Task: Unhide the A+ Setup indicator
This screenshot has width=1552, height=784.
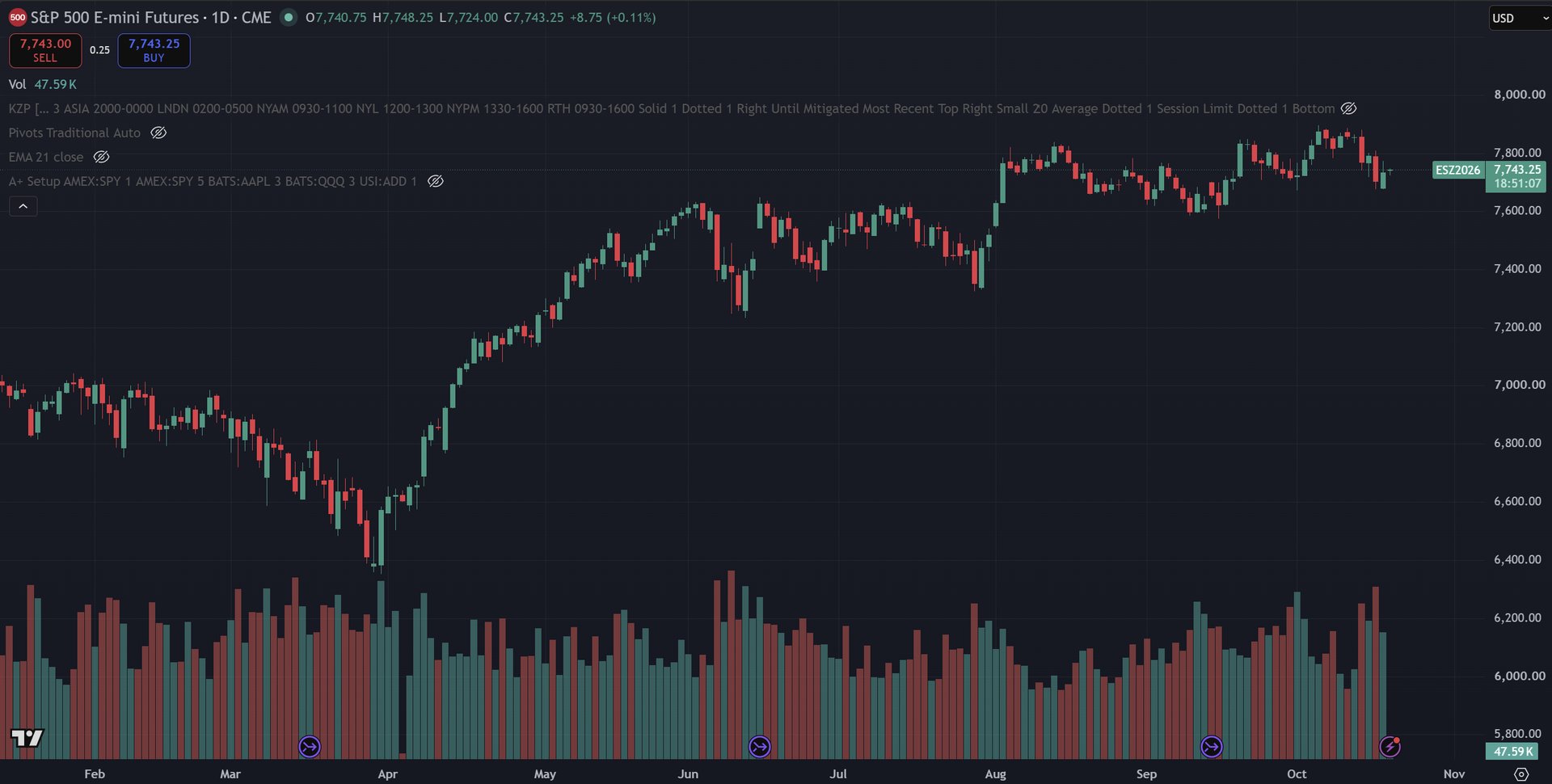Action: tap(435, 181)
